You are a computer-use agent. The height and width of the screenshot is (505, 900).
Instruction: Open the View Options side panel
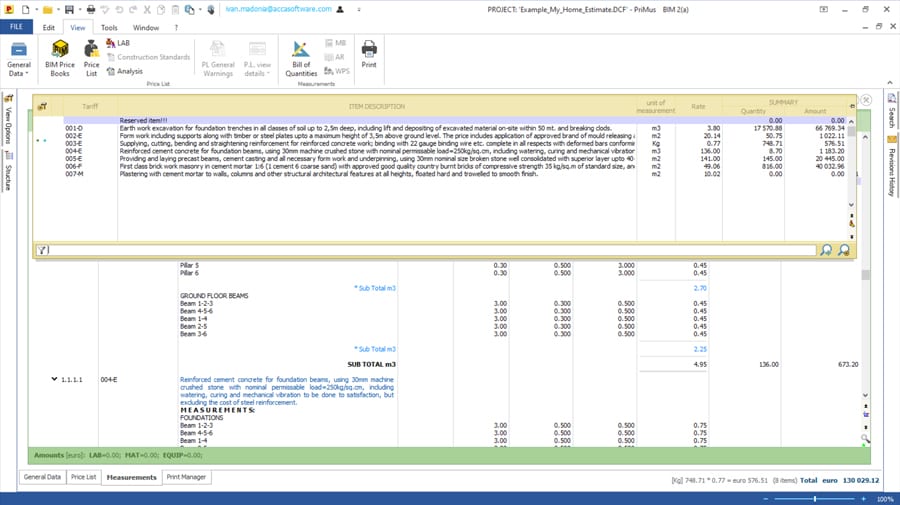[8, 118]
